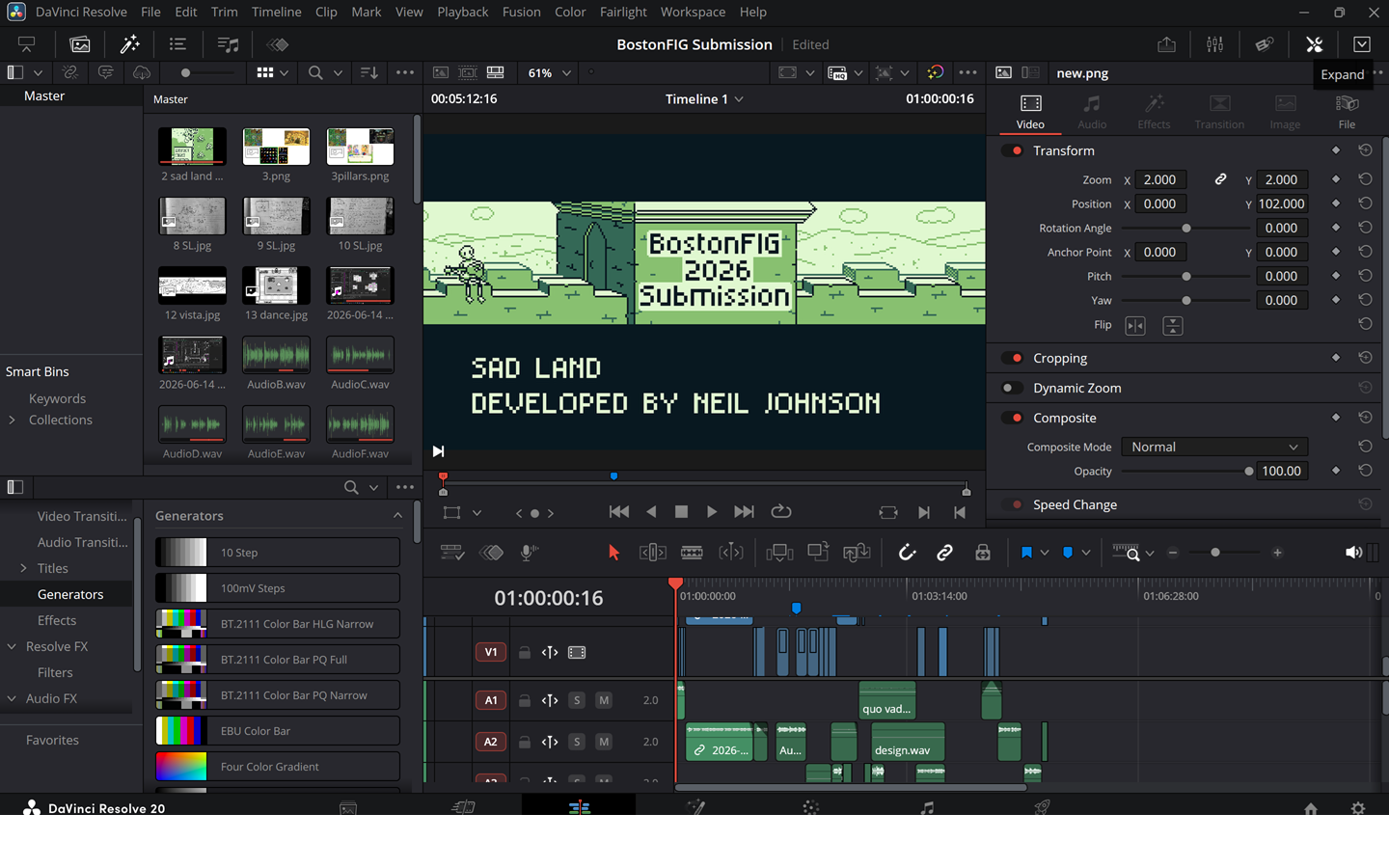Click the Replace Clip icon

pyautogui.click(x=857, y=553)
